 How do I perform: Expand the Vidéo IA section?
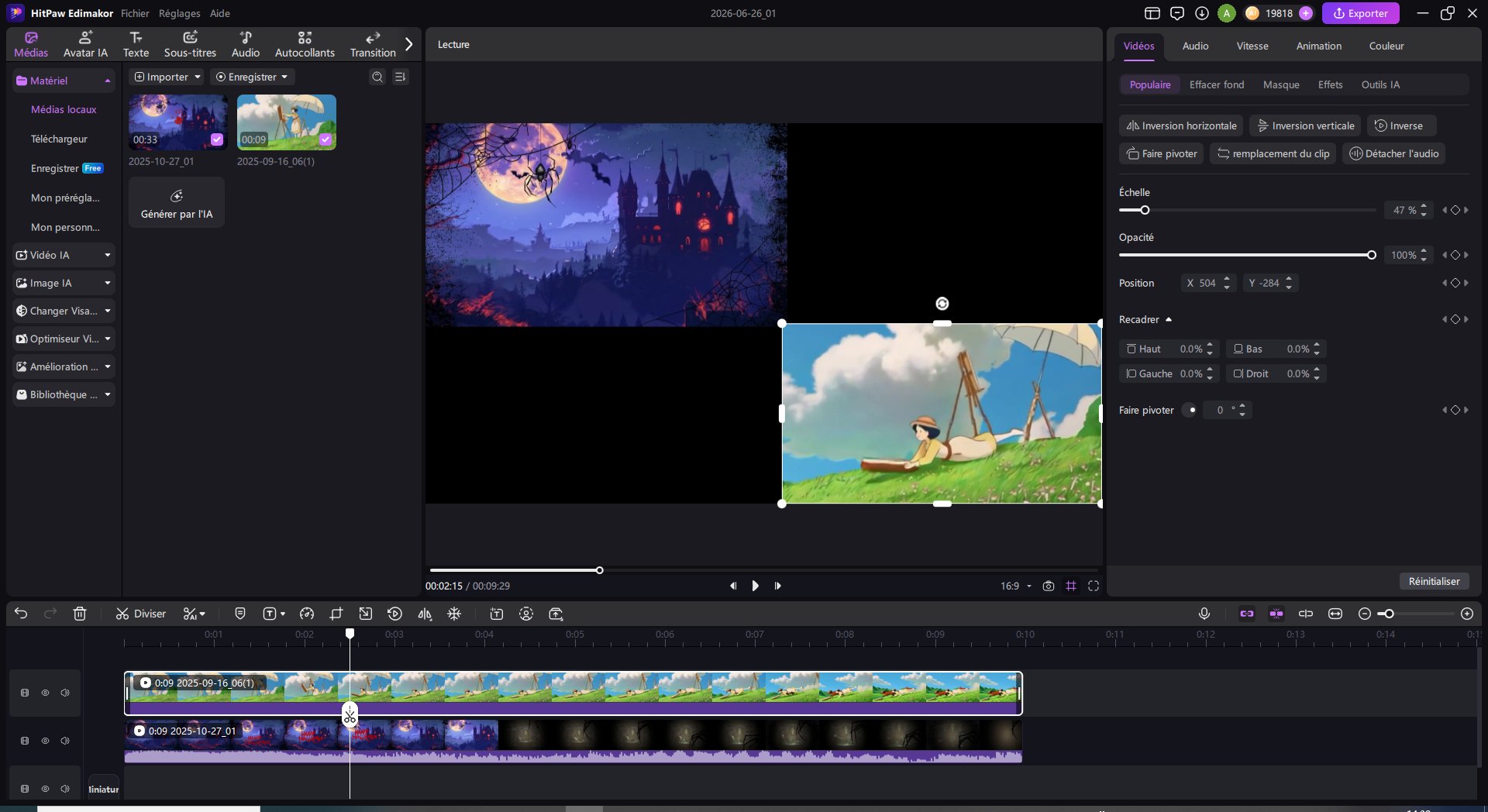click(x=64, y=255)
